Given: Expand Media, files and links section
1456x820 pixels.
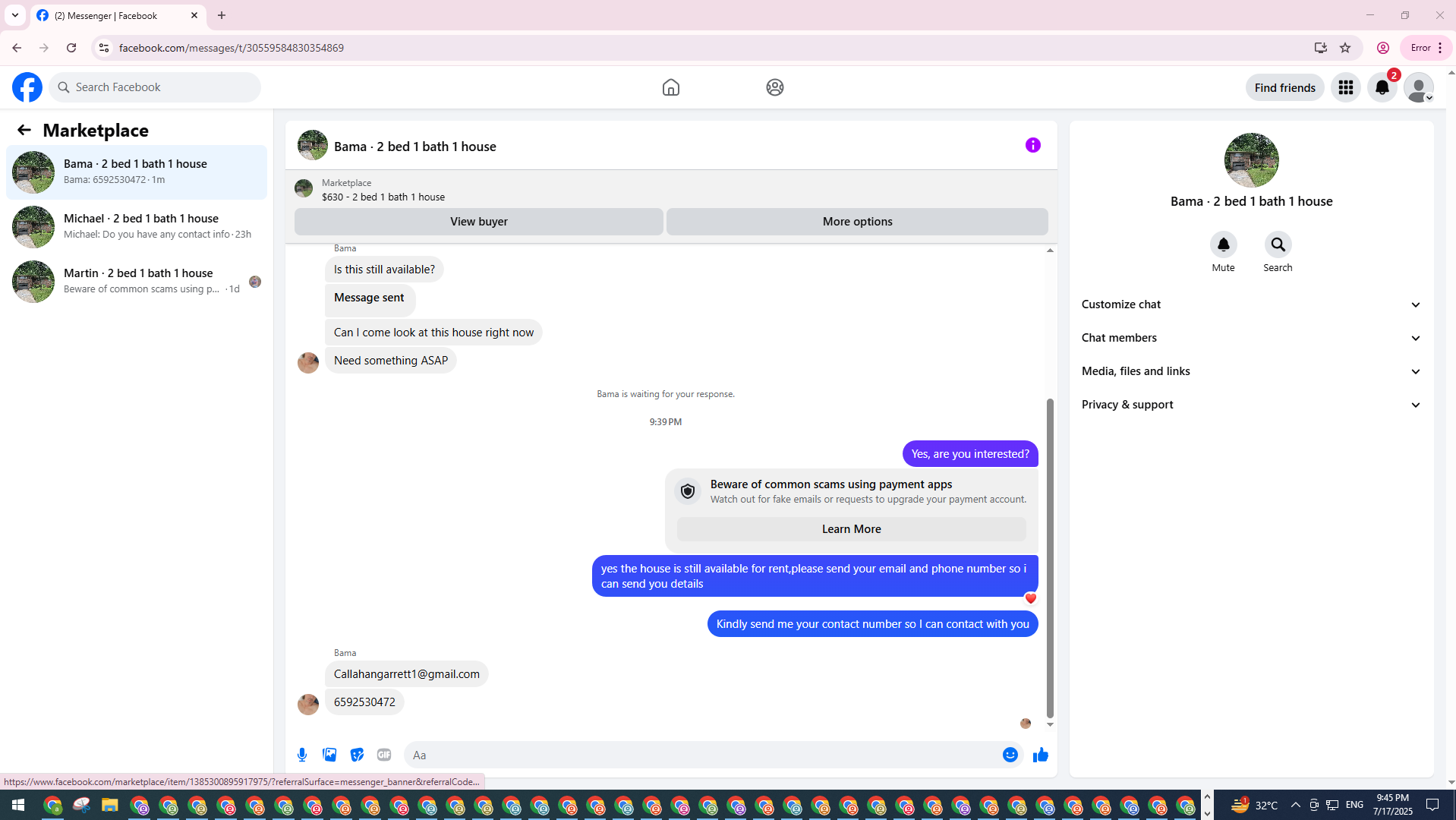Looking at the screenshot, I should (1251, 371).
